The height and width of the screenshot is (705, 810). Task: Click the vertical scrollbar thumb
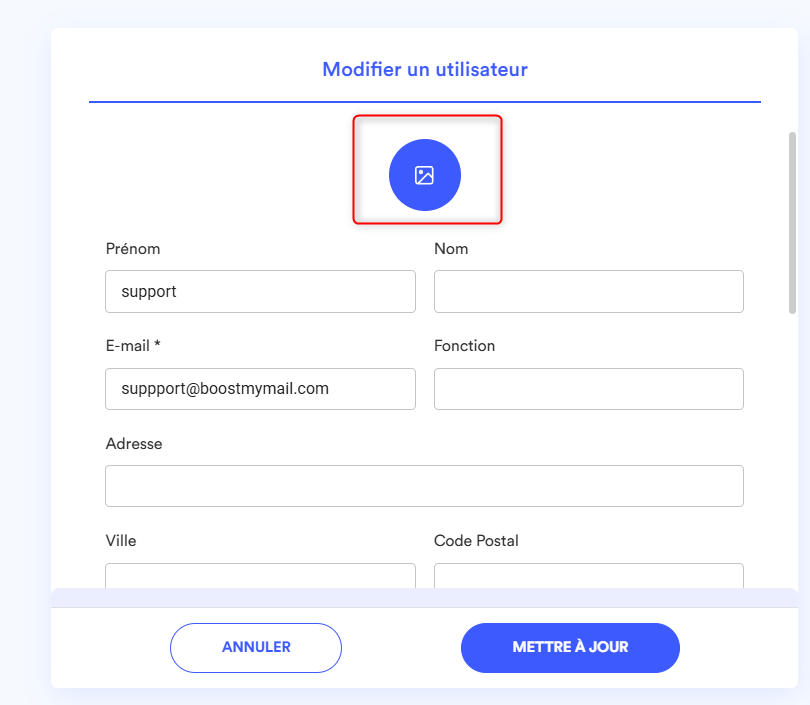792,223
